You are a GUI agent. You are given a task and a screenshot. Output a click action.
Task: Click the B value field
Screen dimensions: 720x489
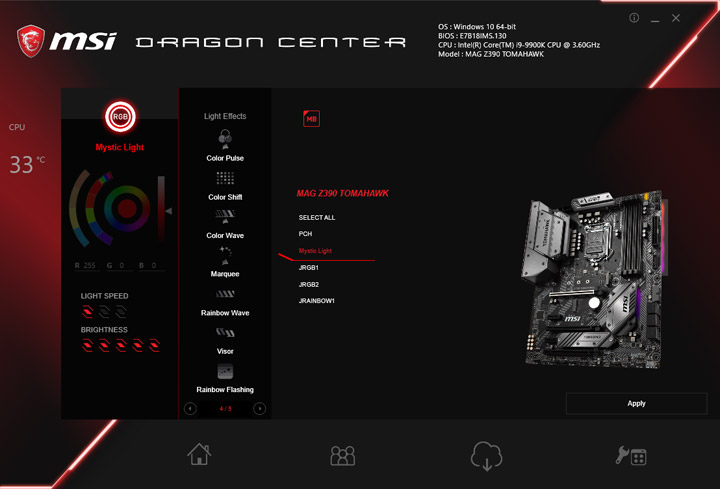152,266
